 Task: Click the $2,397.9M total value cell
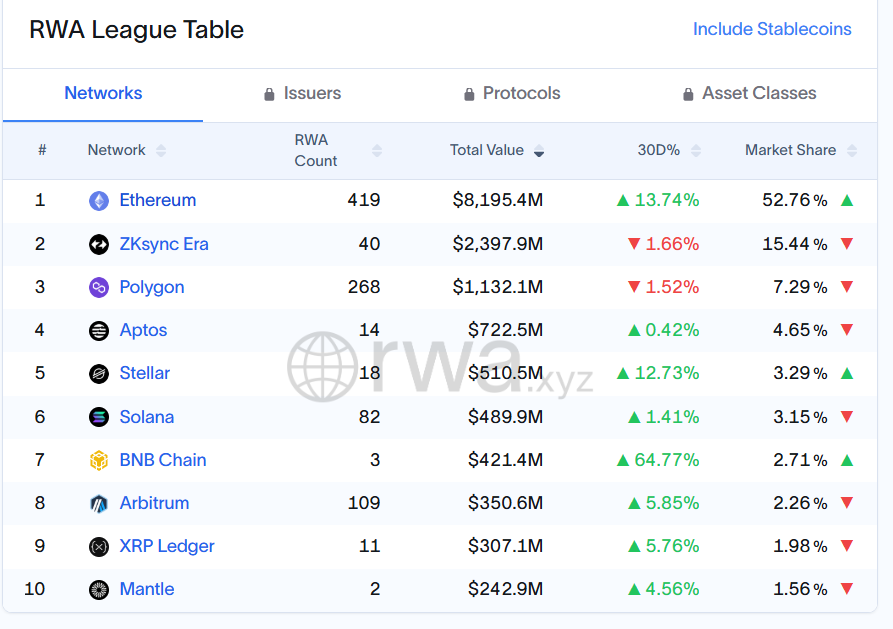tap(498, 244)
